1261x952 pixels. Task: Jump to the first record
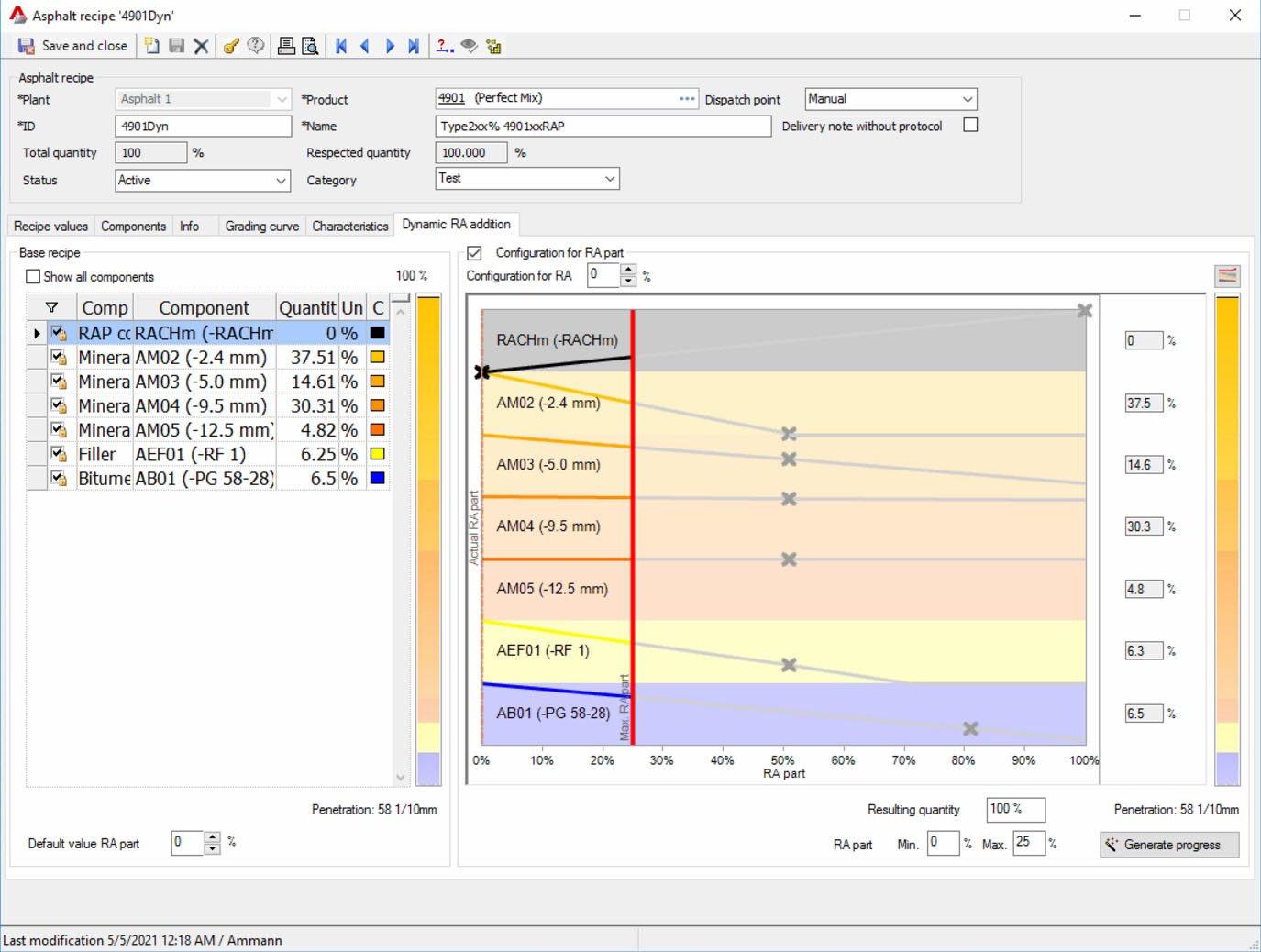coord(341,46)
